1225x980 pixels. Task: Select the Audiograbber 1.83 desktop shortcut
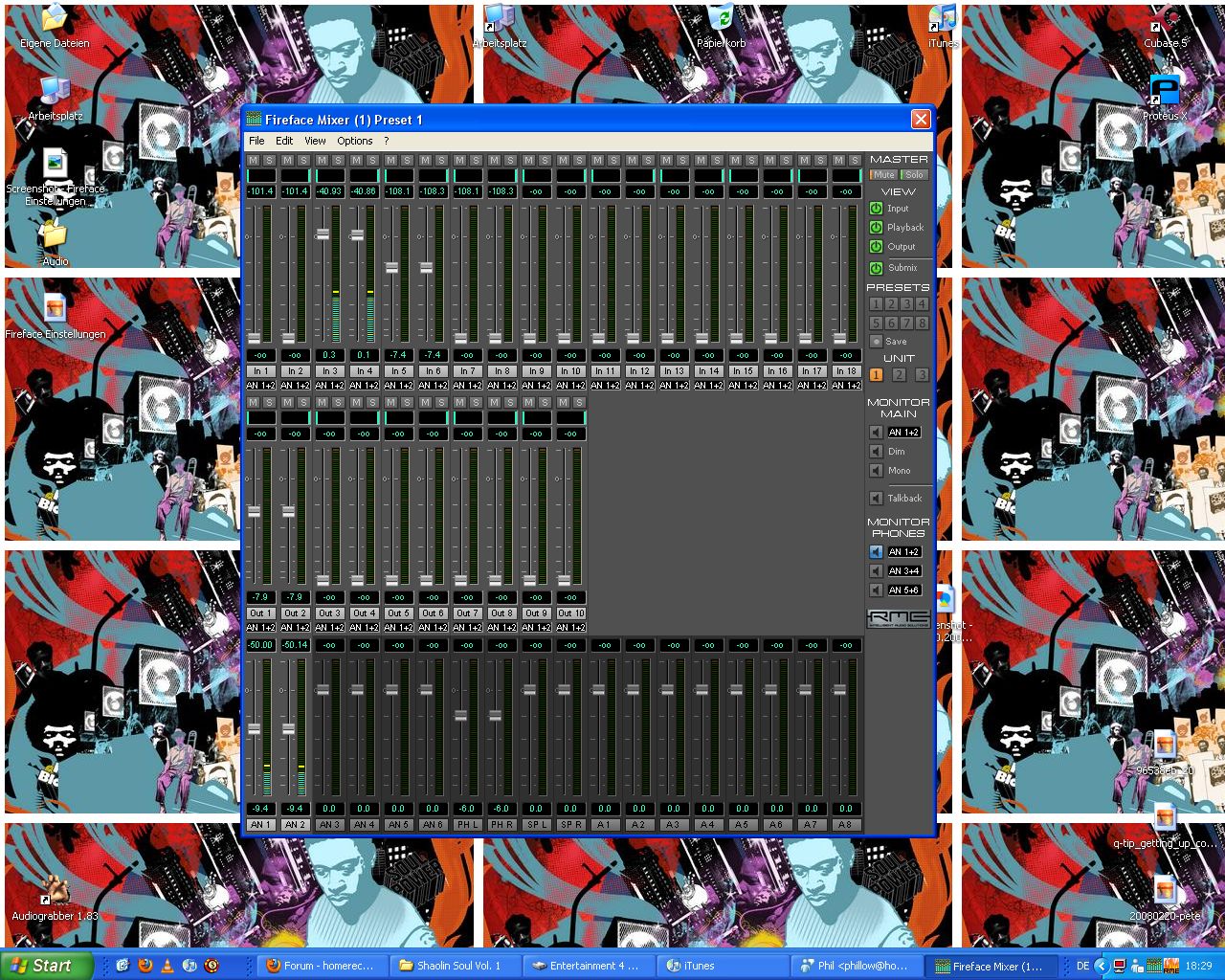[x=55, y=899]
